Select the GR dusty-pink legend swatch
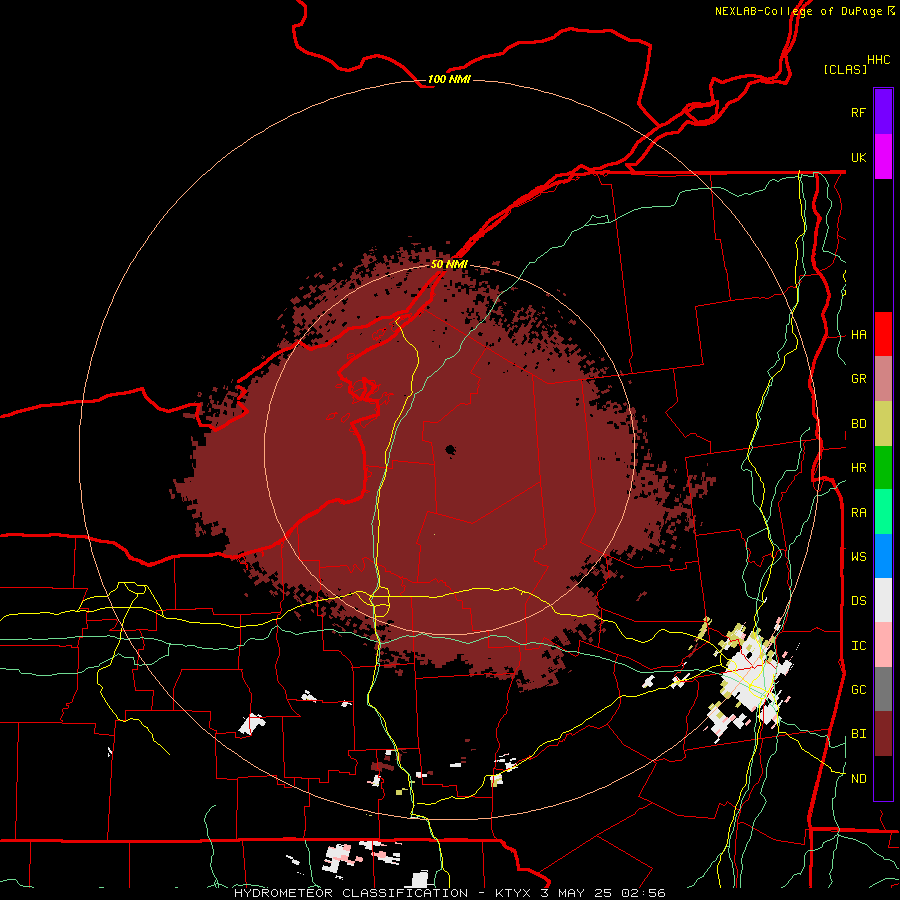900x900 pixels. pos(883,379)
